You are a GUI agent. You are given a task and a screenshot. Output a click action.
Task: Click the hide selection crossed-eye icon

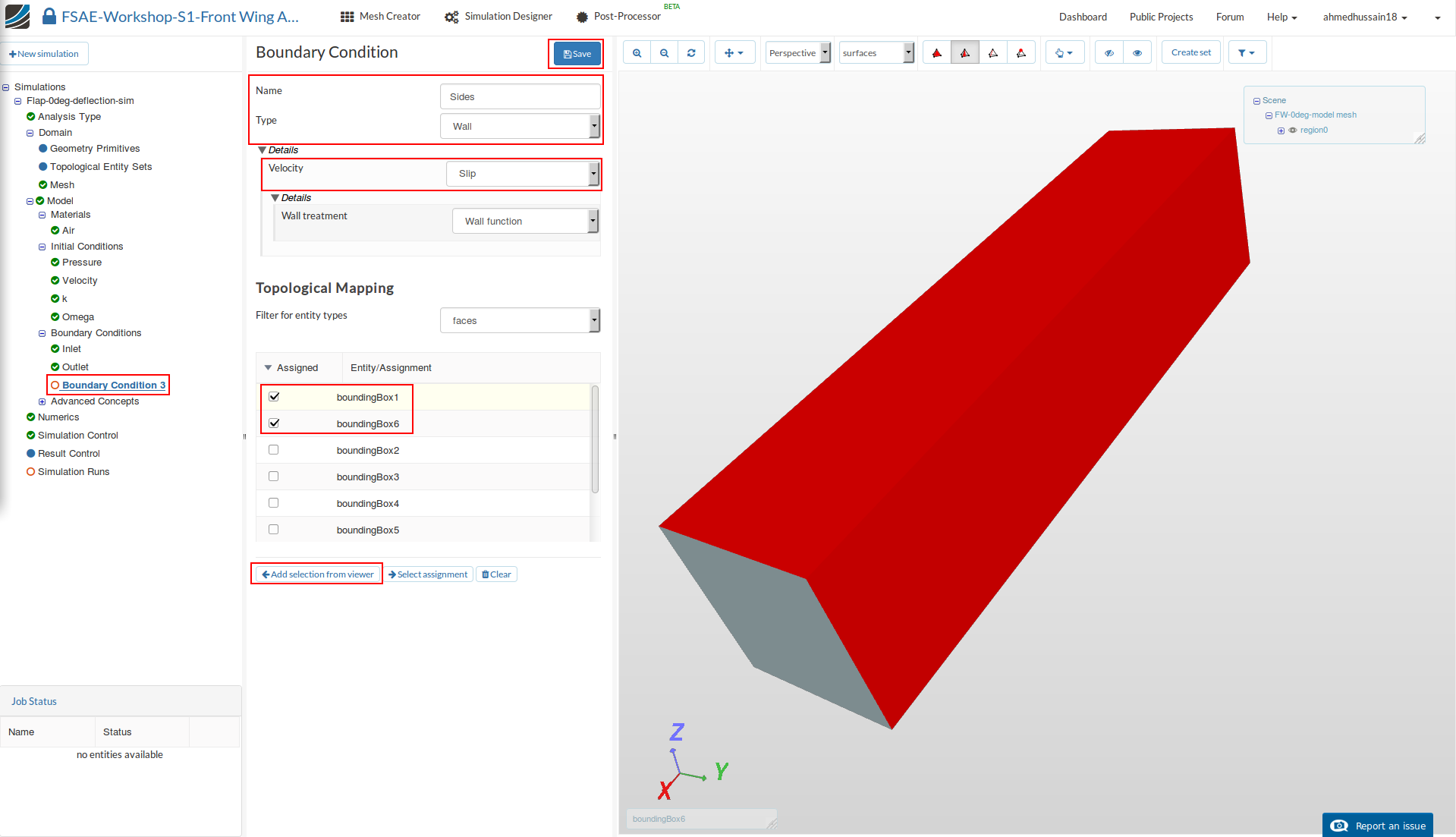tap(1109, 53)
